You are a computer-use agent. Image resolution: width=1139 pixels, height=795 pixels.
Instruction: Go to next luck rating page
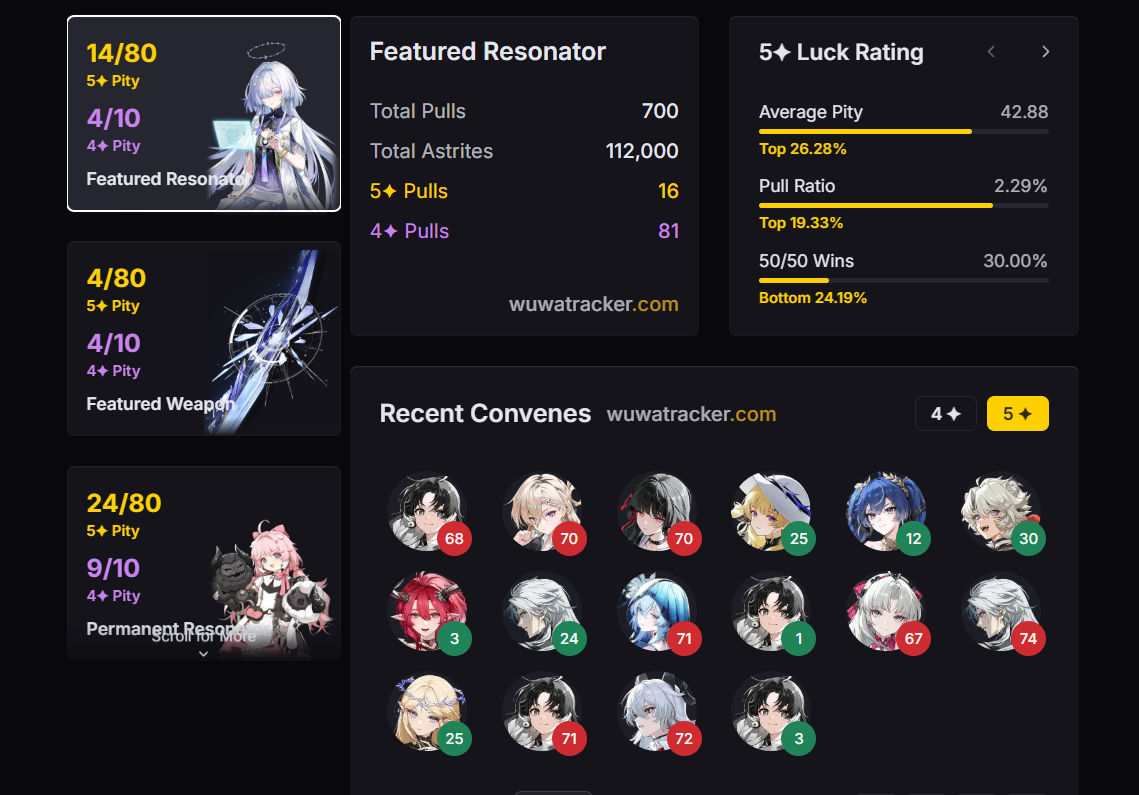coord(1045,52)
